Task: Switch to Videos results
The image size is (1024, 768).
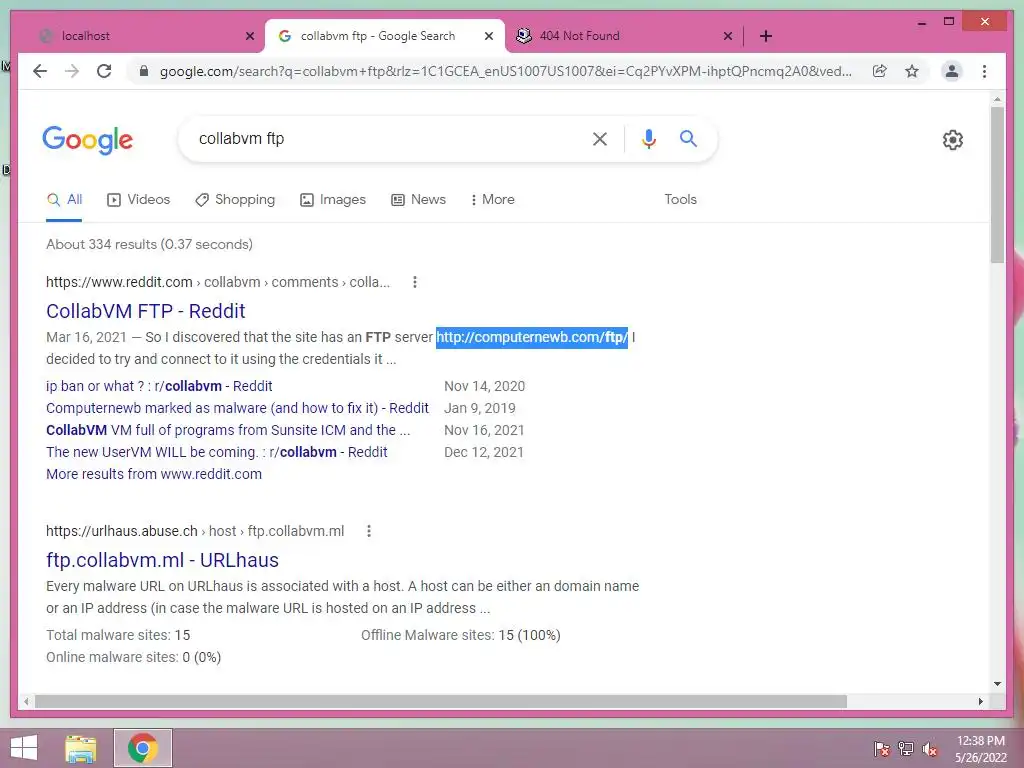Action: (x=138, y=200)
